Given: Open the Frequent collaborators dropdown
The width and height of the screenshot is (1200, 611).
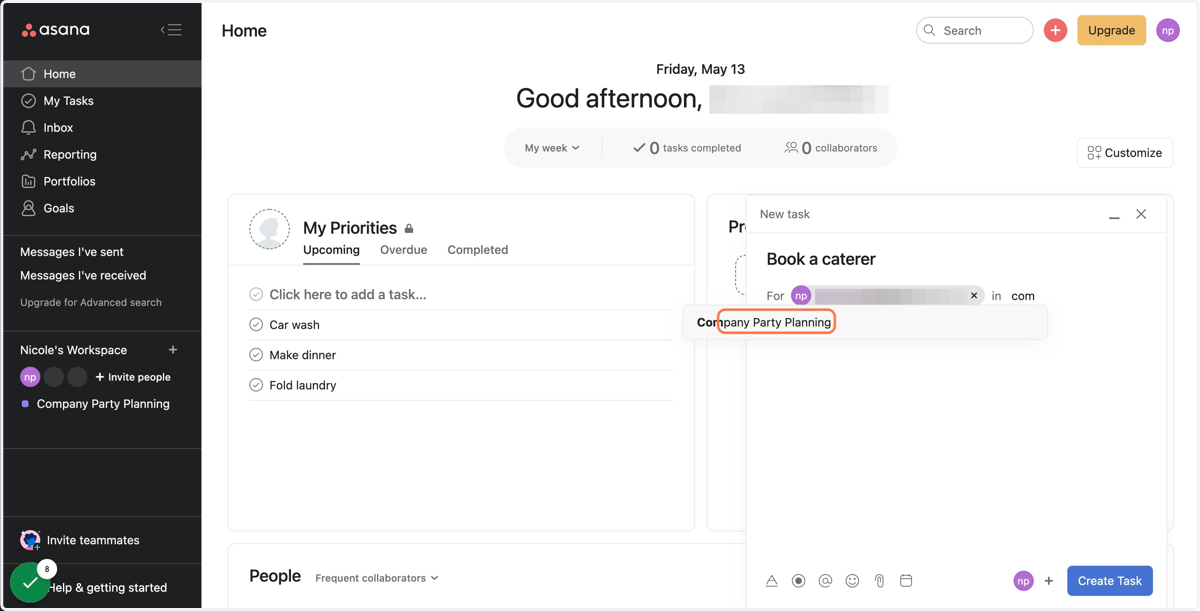Looking at the screenshot, I should click(377, 578).
